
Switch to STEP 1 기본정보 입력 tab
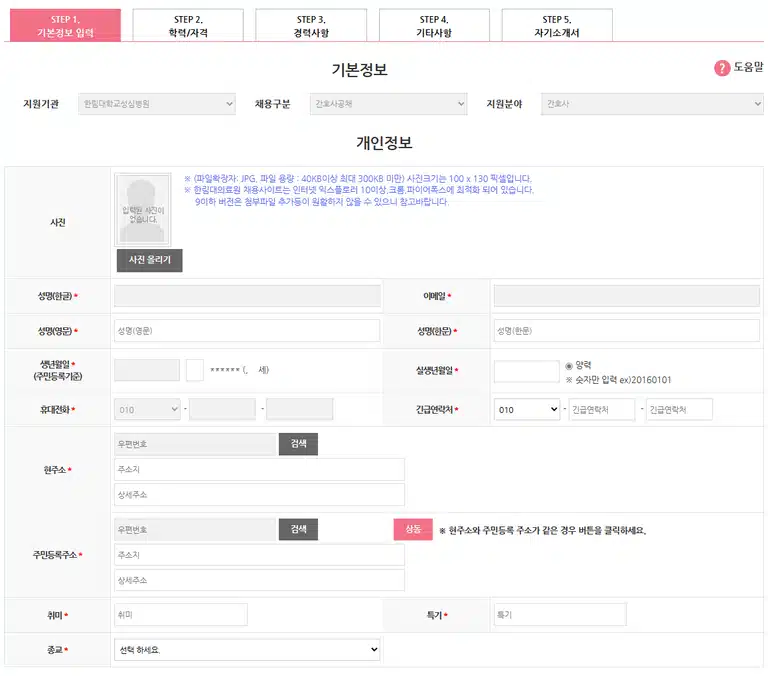[65, 25]
